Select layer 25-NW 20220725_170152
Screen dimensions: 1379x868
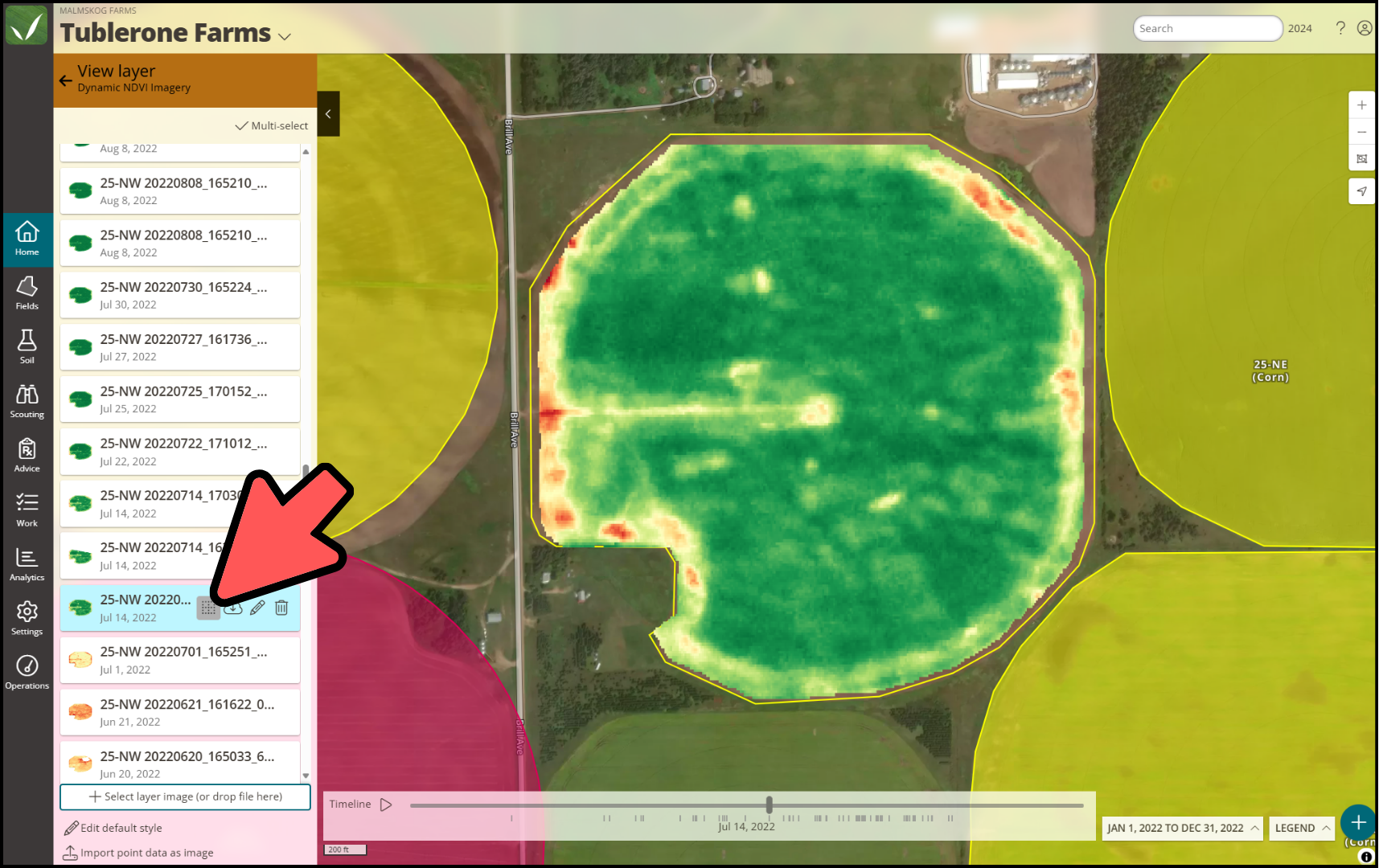tap(180, 399)
